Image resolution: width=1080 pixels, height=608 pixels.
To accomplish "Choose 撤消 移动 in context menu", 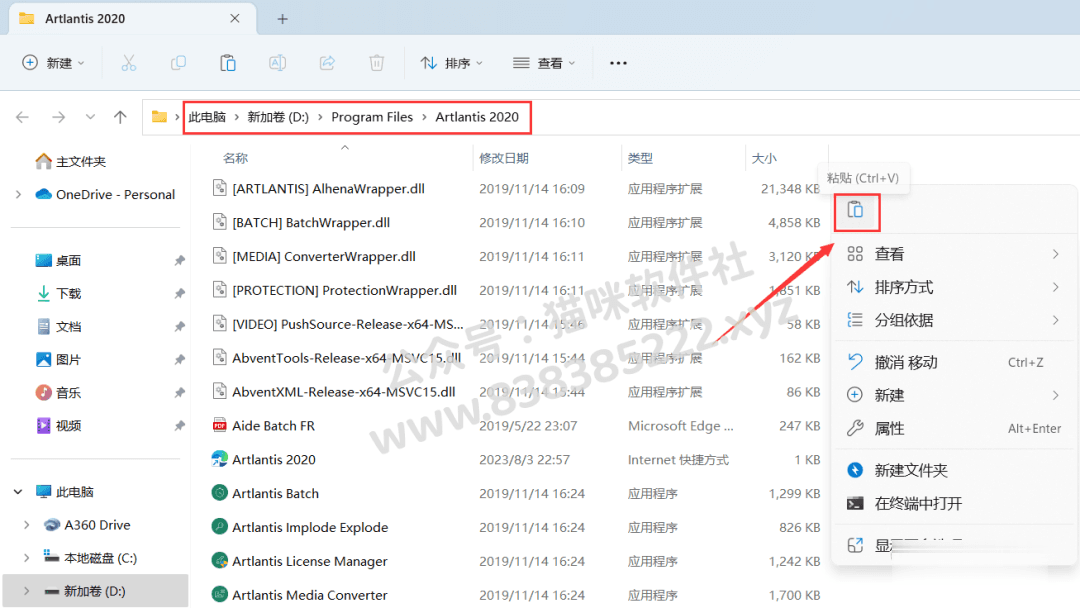I will pyautogui.click(x=953, y=362).
